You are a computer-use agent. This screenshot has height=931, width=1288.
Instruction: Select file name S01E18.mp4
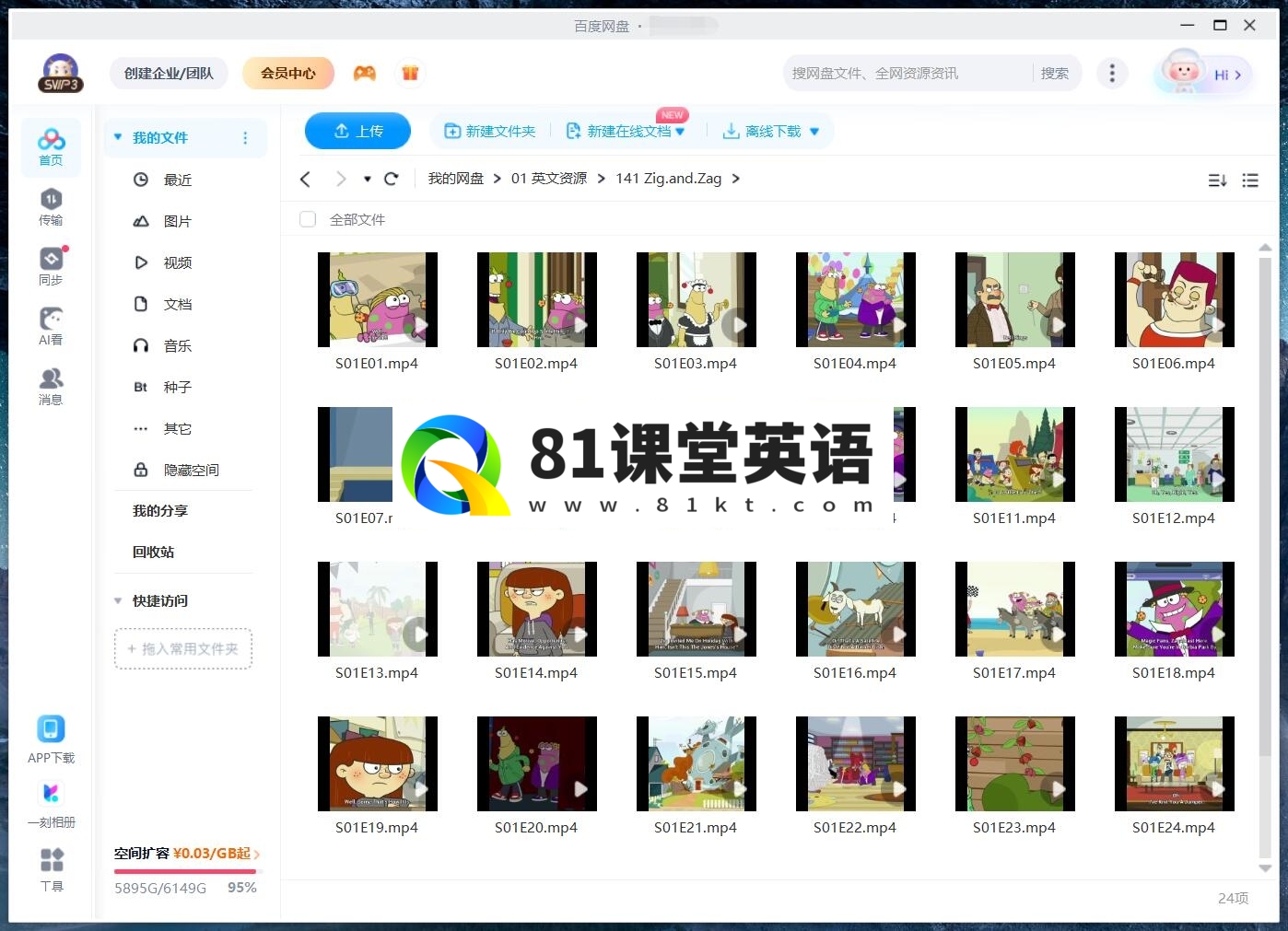1174,673
